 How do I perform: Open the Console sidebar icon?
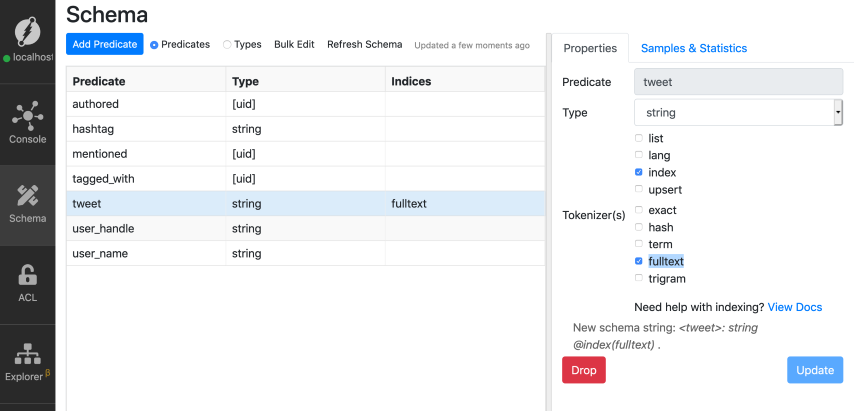coord(27,117)
